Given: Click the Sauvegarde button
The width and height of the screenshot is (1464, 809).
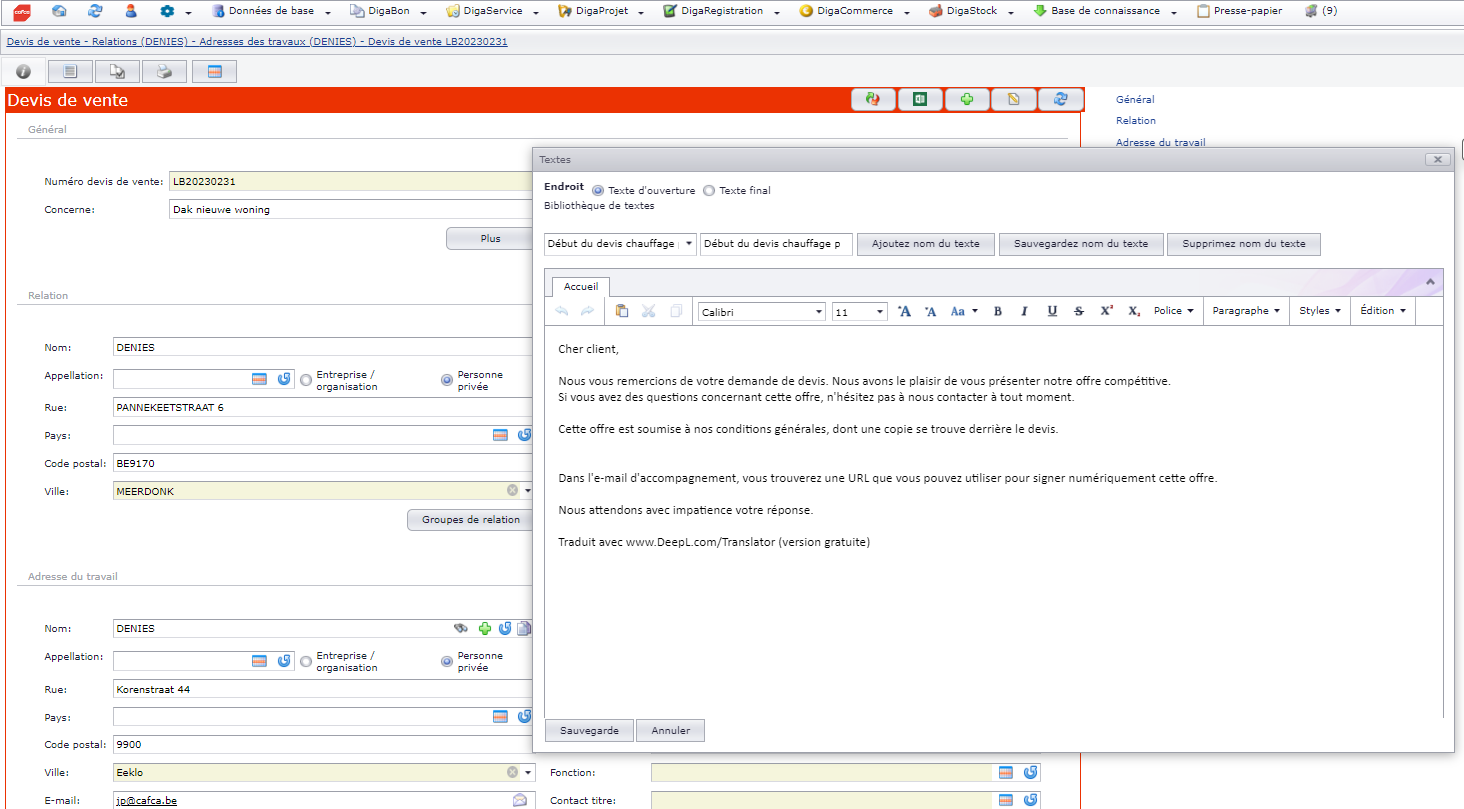Looking at the screenshot, I should (x=590, y=731).
